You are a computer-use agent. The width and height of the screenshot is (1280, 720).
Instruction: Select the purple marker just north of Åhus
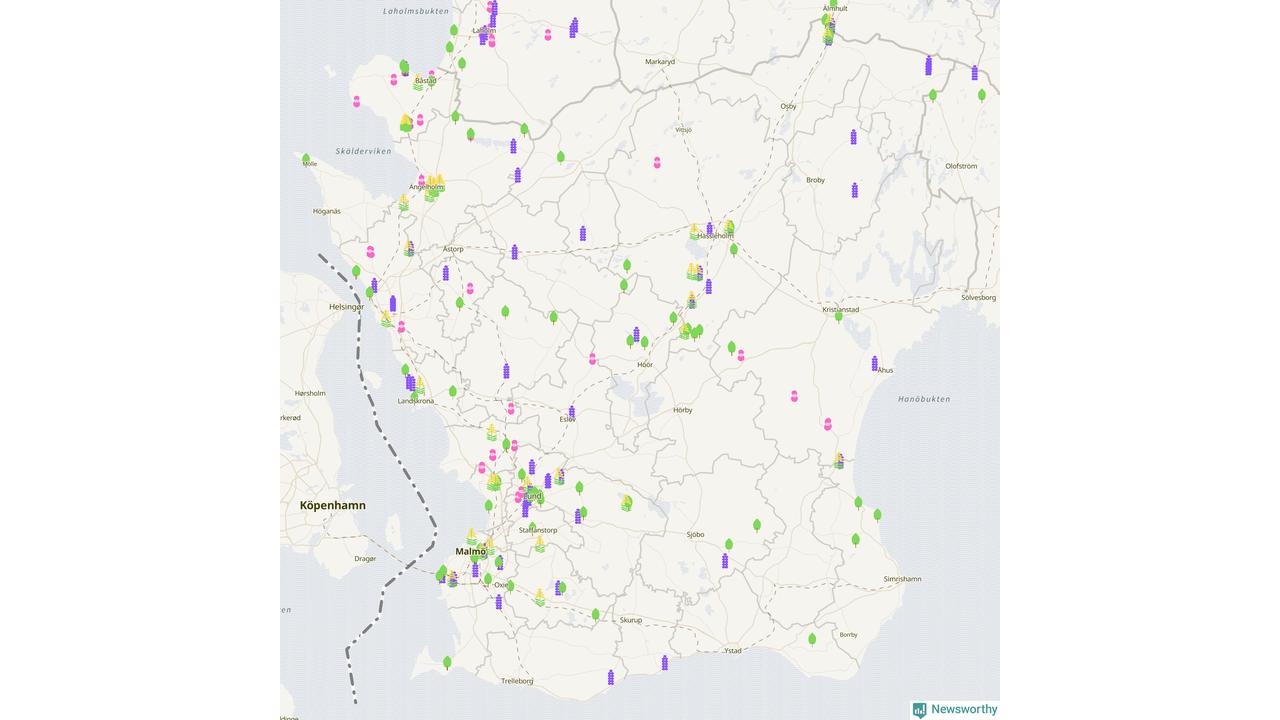pos(874,363)
